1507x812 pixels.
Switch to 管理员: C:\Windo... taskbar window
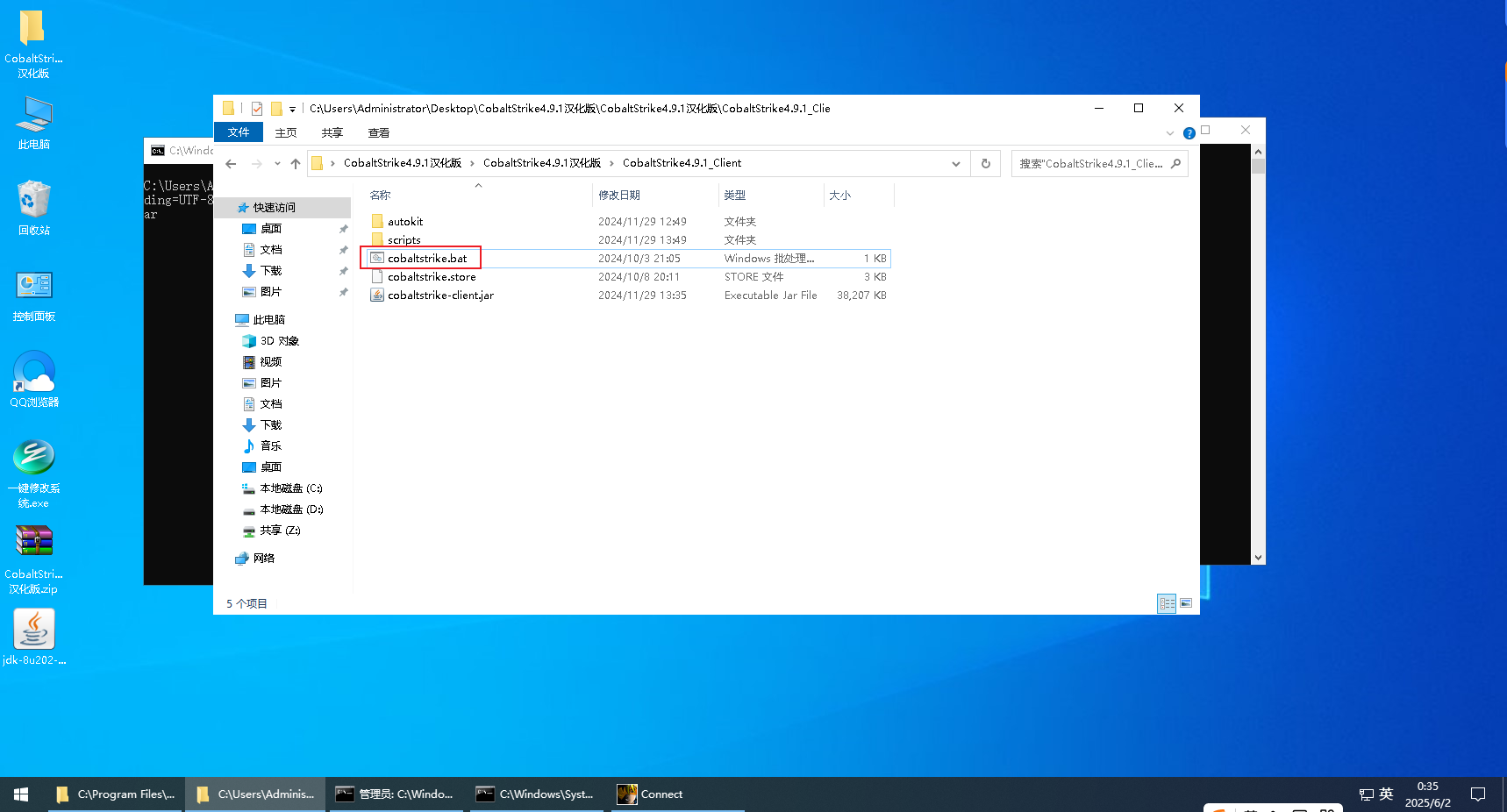tap(396, 794)
